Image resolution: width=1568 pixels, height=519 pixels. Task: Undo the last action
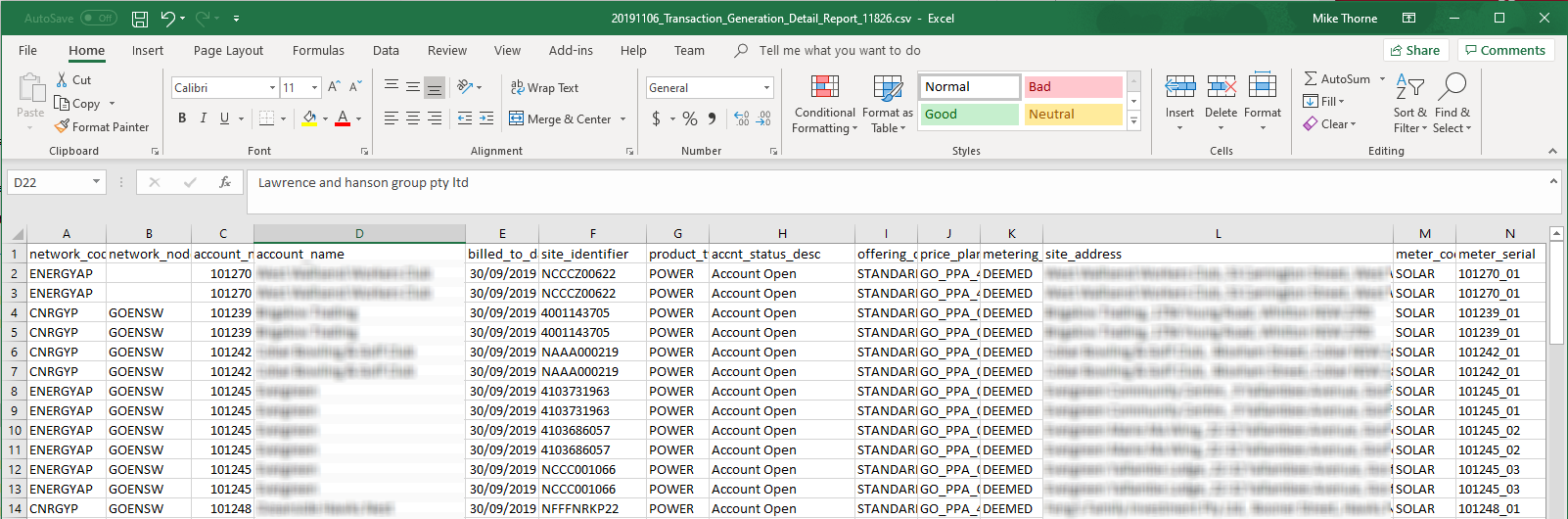167,18
